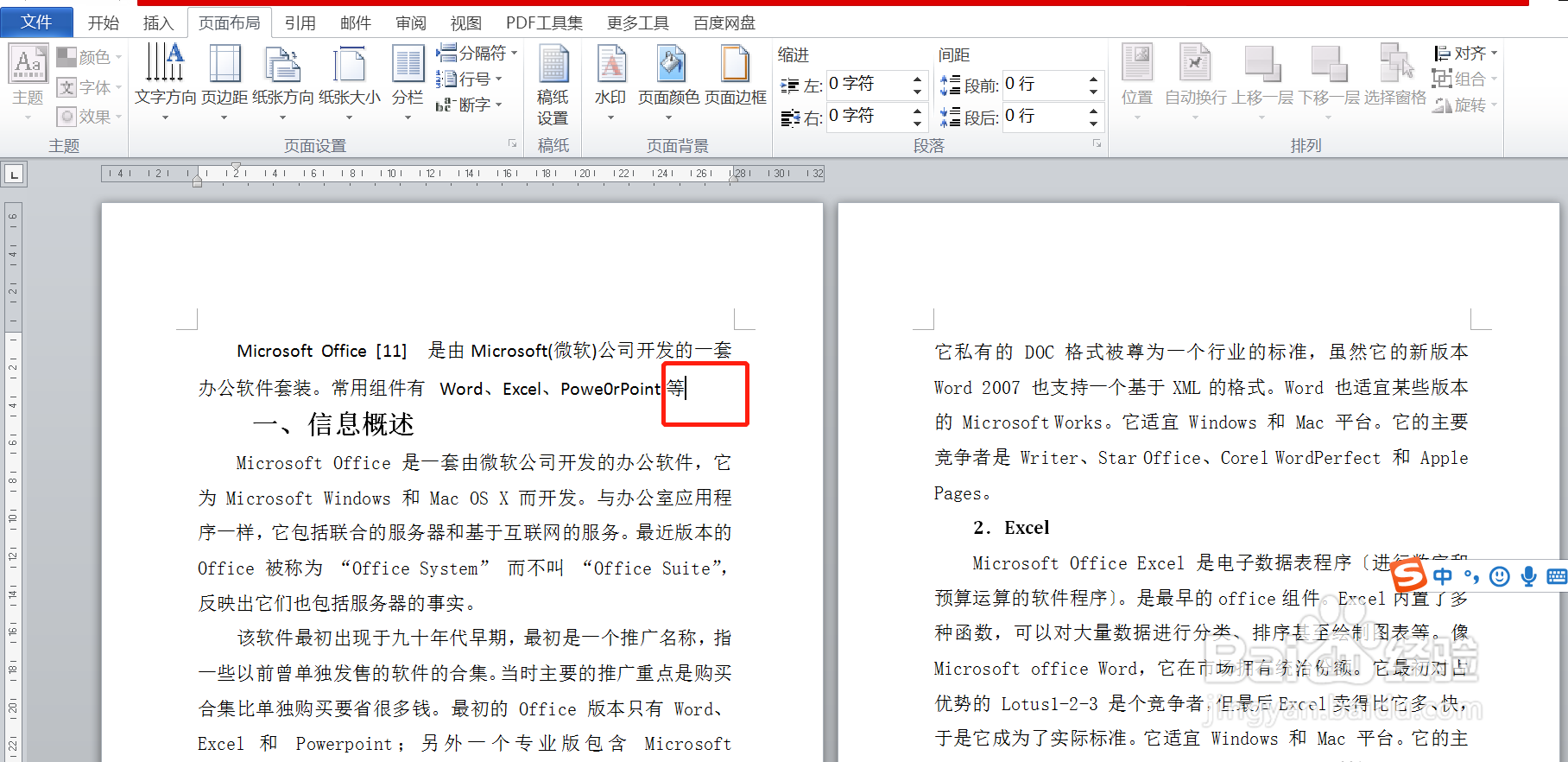Switch to the 视图 tab
The height and width of the screenshot is (762, 1568).
coord(466,23)
